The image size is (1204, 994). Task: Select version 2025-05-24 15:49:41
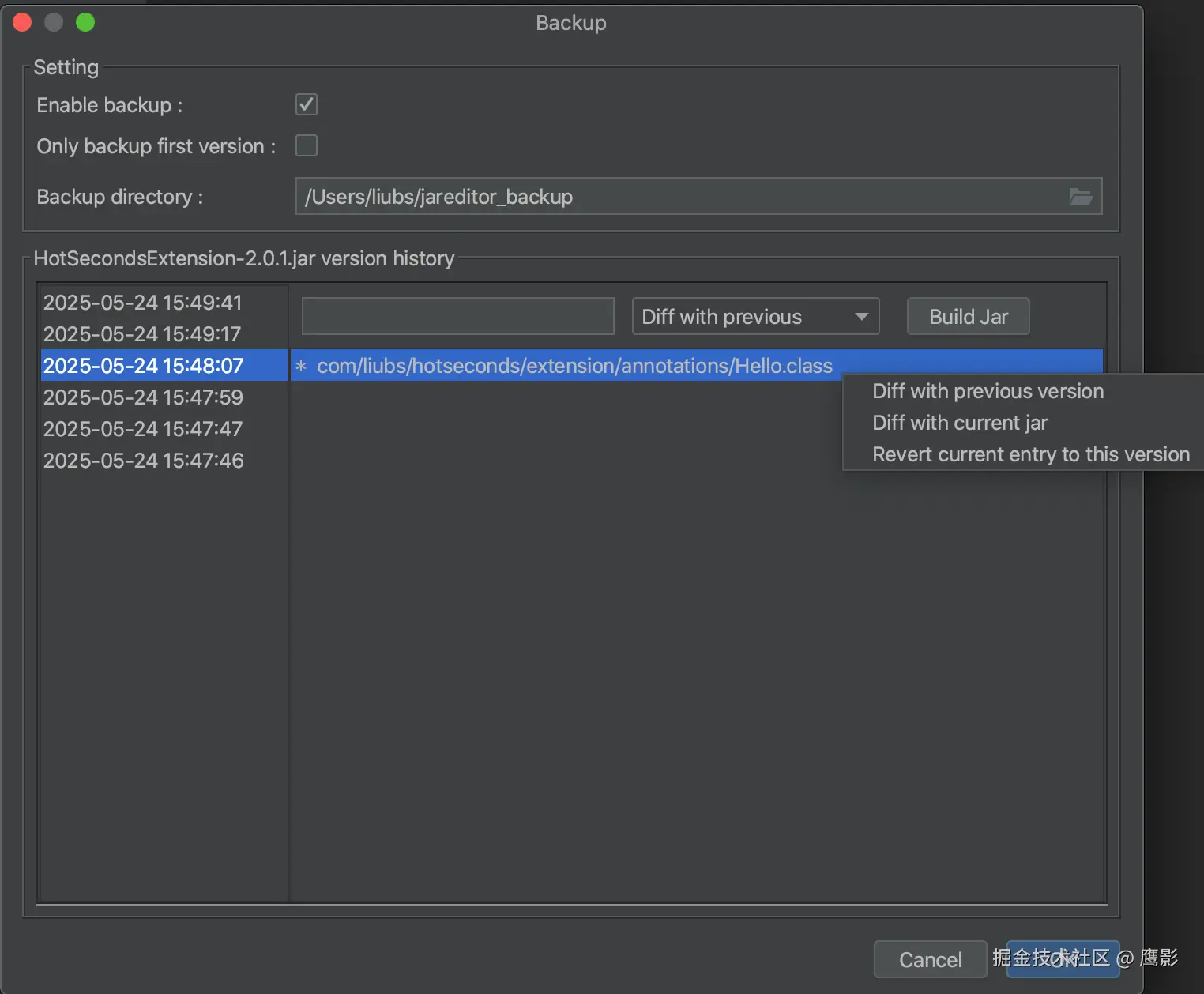(143, 303)
